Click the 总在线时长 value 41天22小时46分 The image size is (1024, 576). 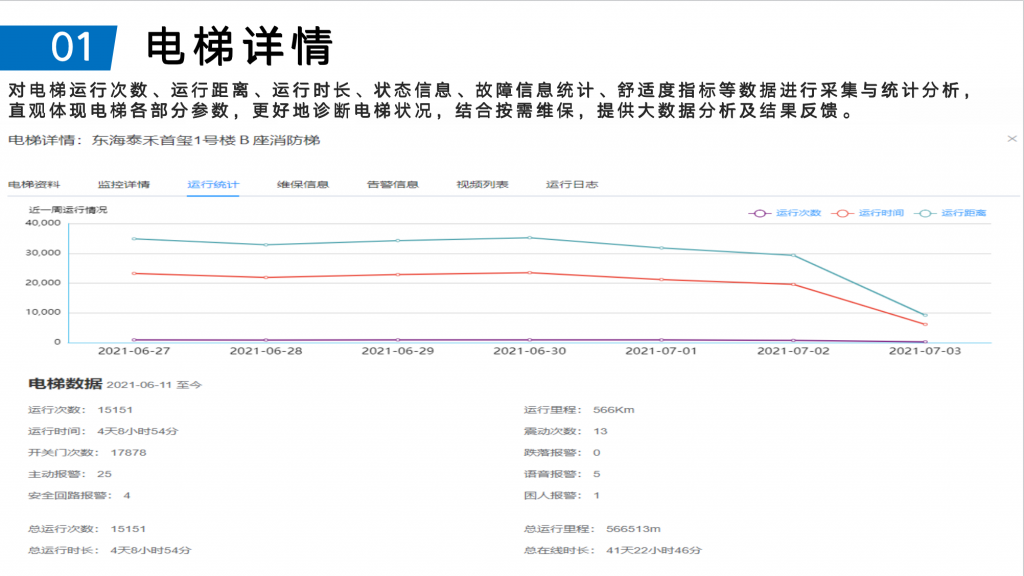coord(654,551)
